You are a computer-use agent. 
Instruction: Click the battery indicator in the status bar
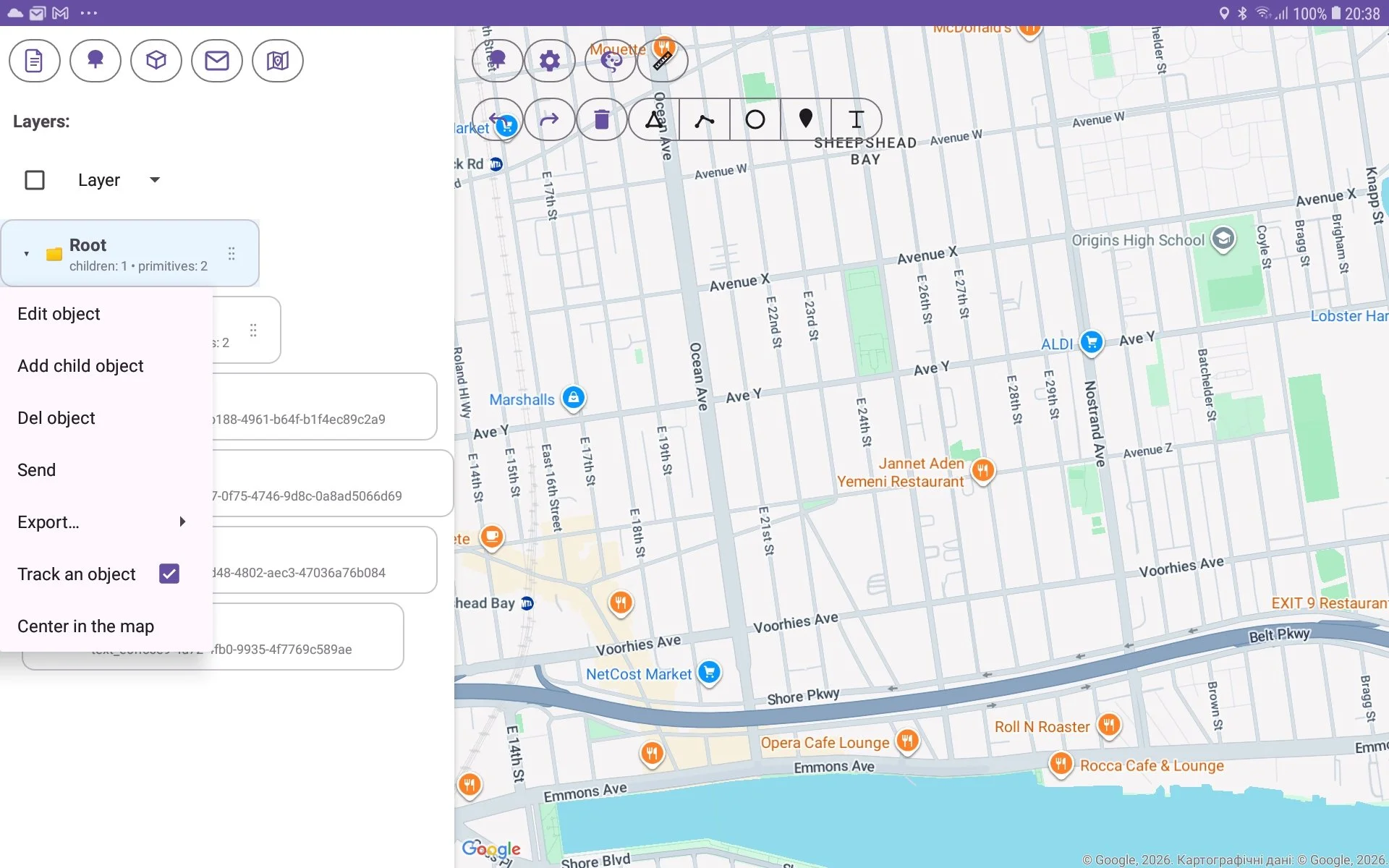(1336, 13)
